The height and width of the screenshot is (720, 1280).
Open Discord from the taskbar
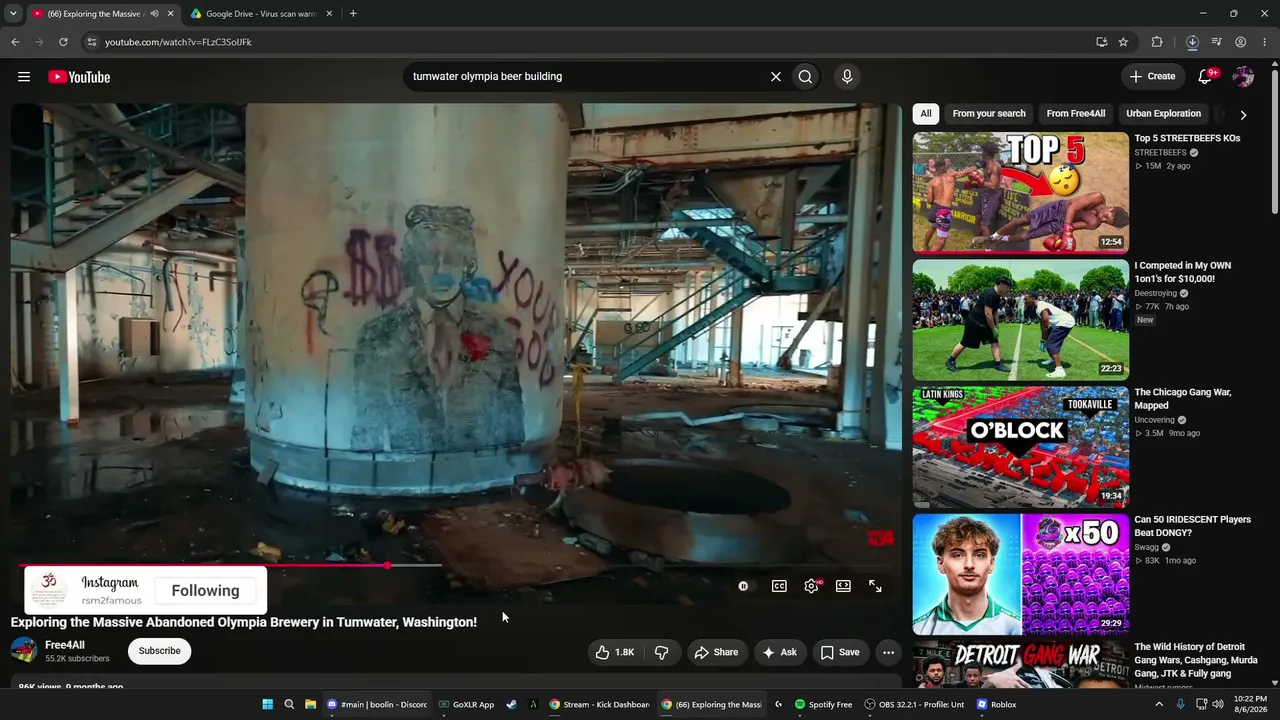point(377,704)
